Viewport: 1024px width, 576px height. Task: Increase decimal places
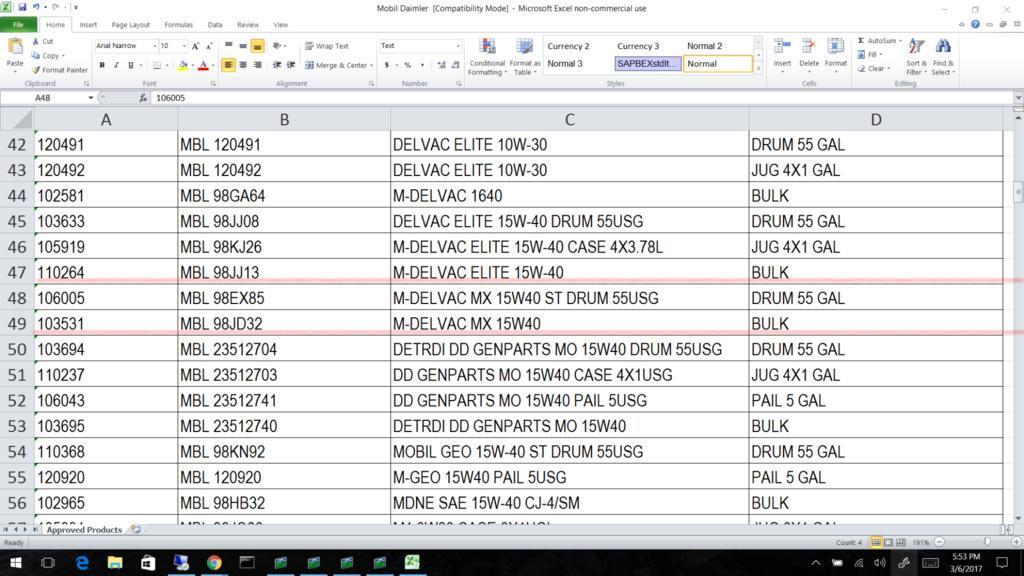click(x=441, y=65)
